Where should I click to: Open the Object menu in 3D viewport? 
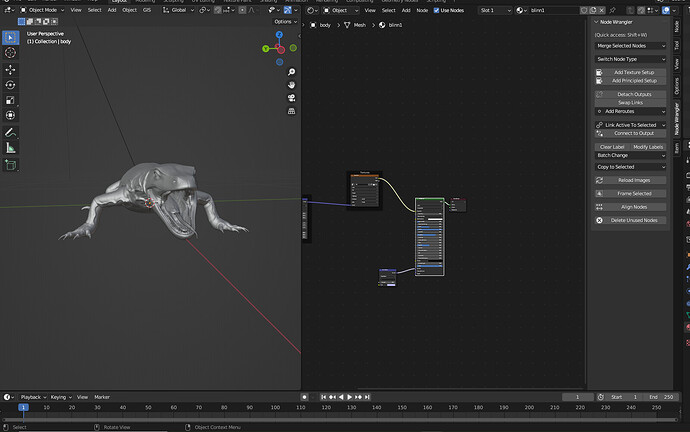[x=129, y=10]
